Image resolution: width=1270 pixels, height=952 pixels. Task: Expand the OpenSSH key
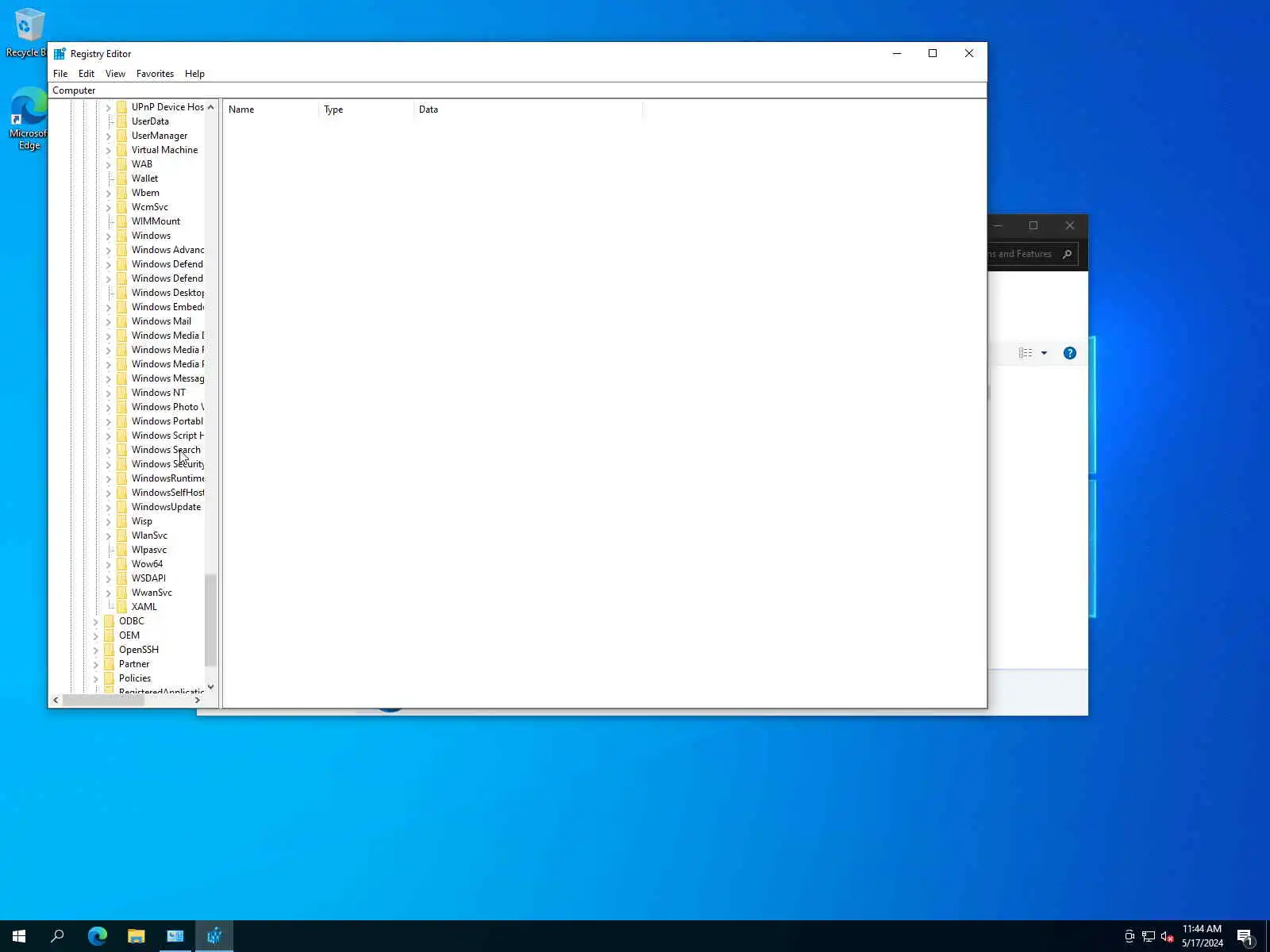96,650
